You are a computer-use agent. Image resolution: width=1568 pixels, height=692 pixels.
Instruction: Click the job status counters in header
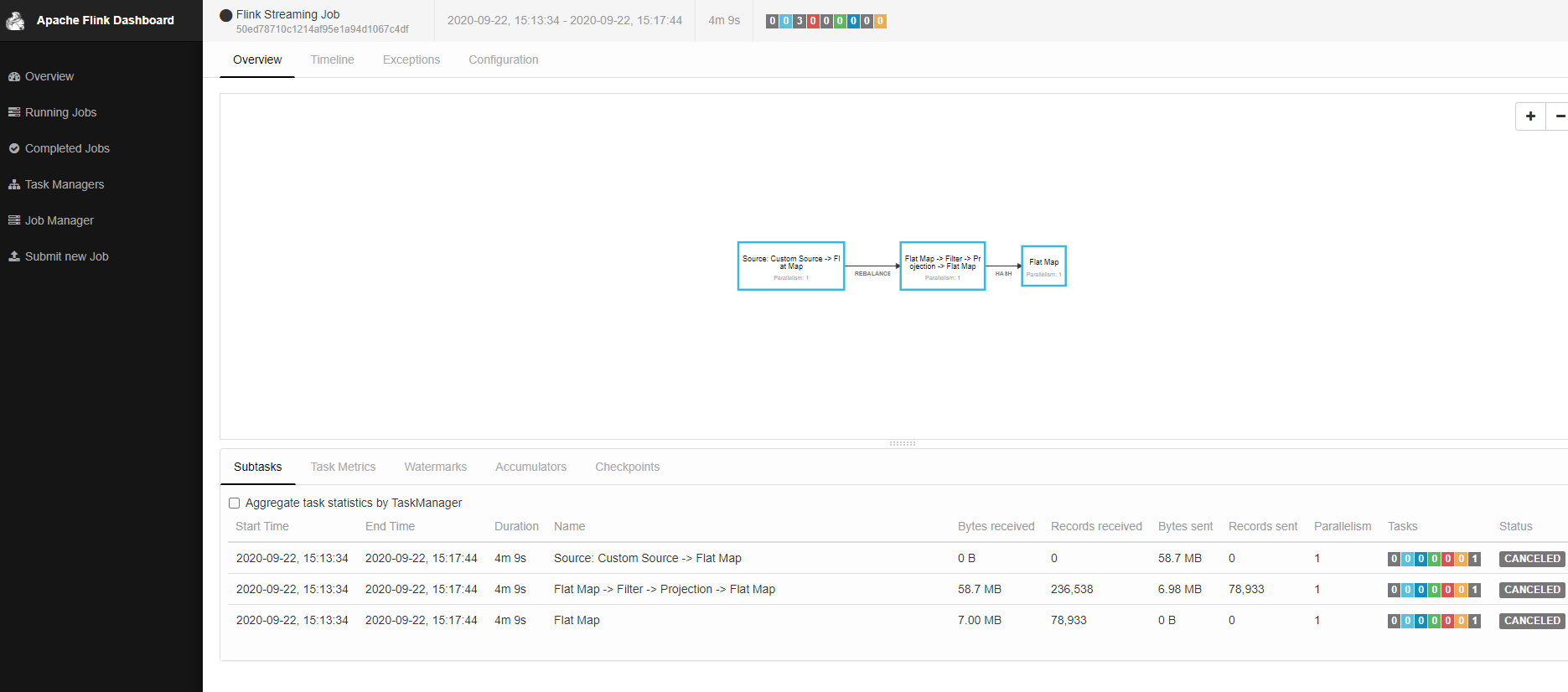825,21
